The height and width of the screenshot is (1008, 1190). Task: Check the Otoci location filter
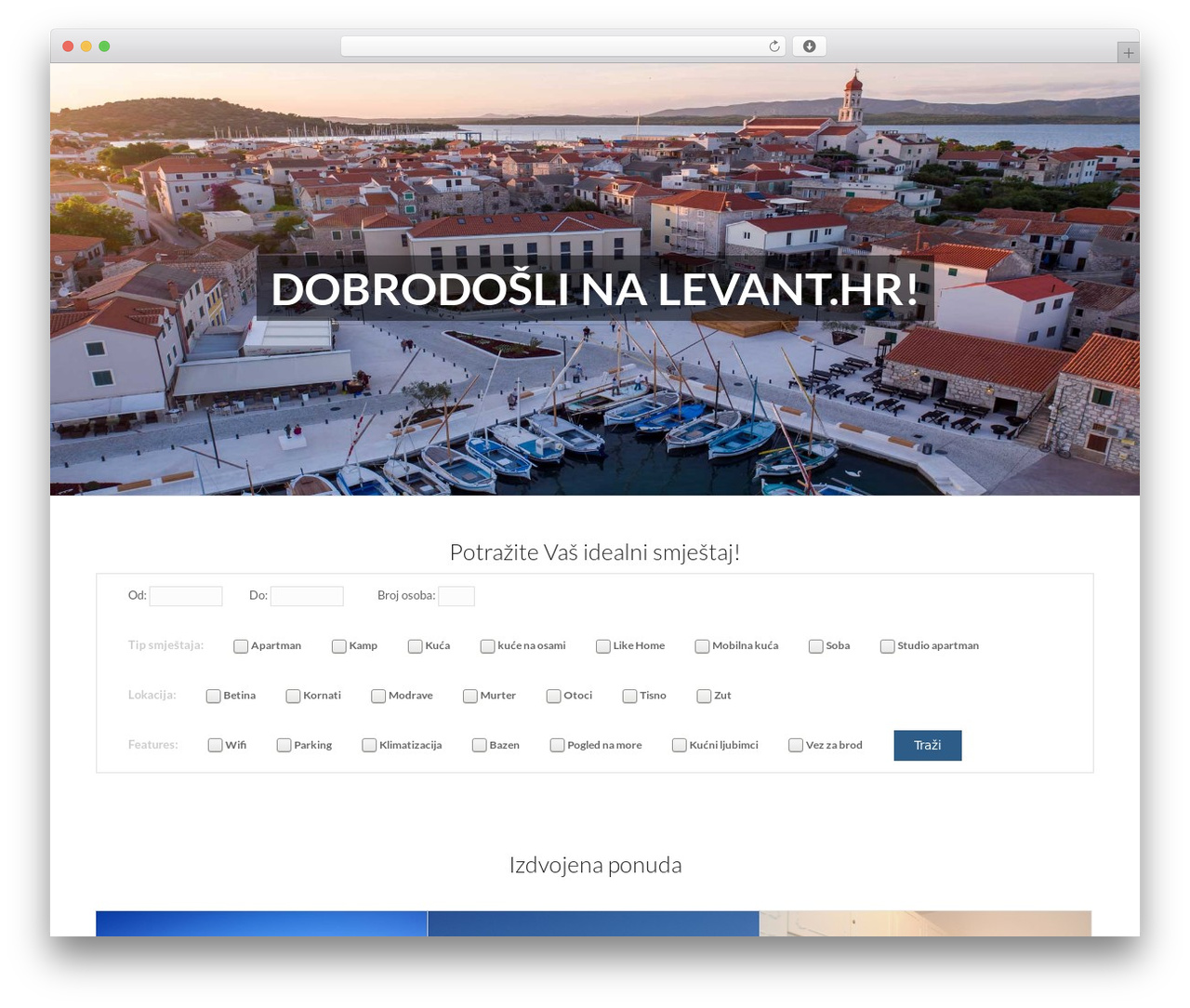click(x=554, y=696)
